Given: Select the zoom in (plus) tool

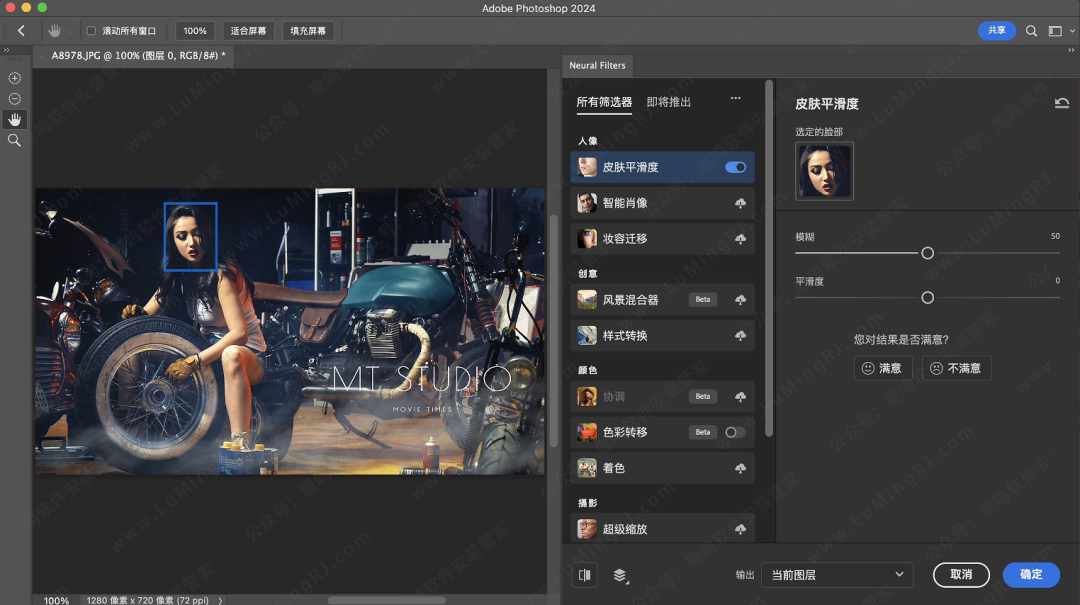Looking at the screenshot, I should 14,78.
